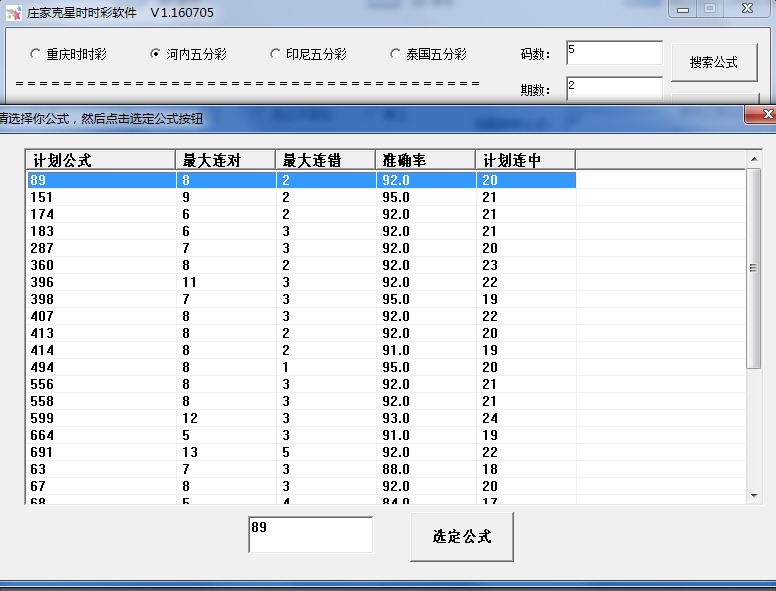The width and height of the screenshot is (776, 591).
Task: Click the 码数 input field
Action: [614, 53]
